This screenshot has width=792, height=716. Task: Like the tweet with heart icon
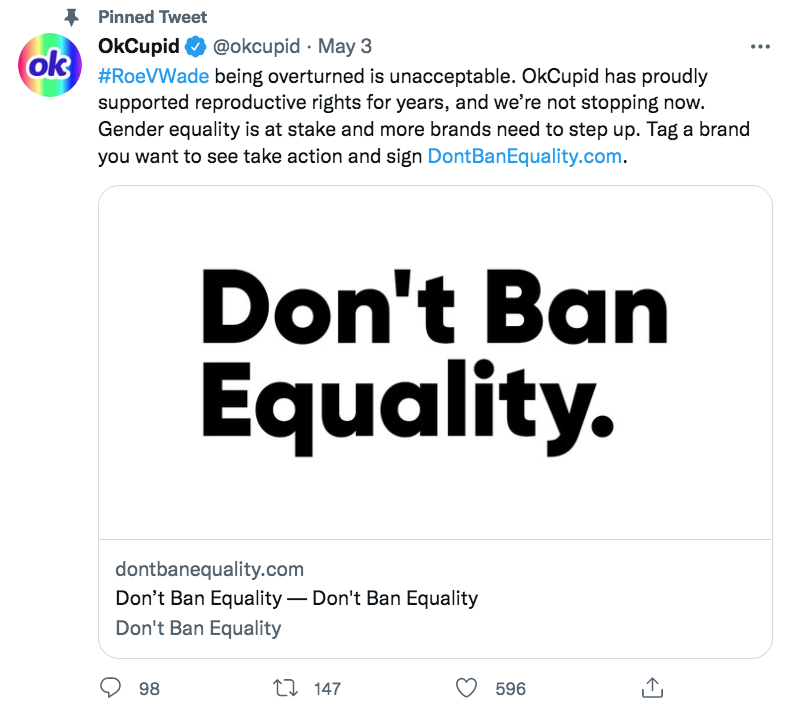pos(467,688)
